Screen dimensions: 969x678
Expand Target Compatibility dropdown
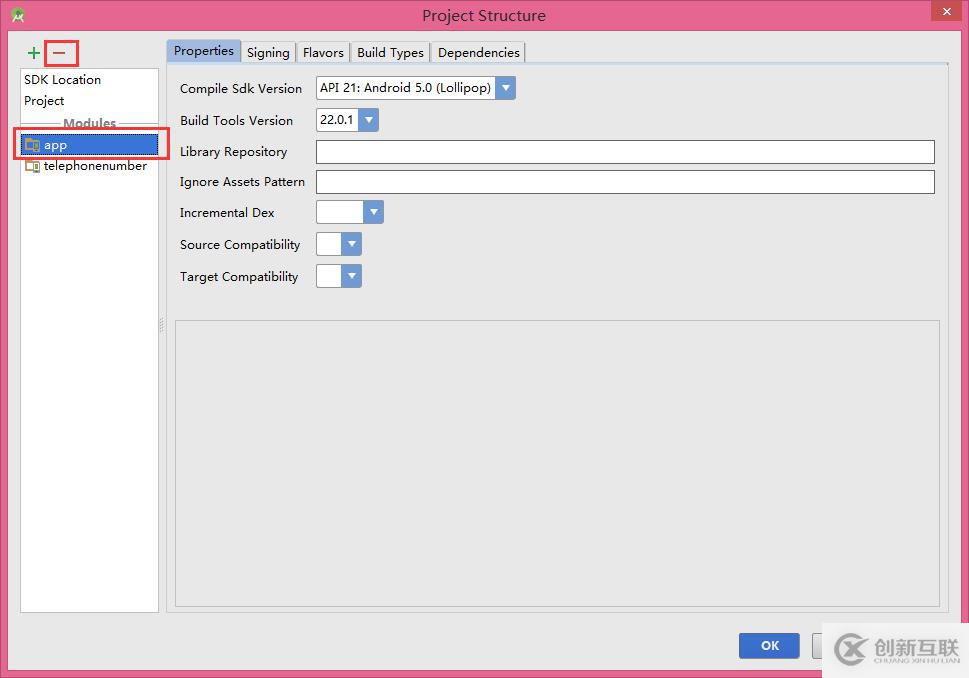point(351,276)
